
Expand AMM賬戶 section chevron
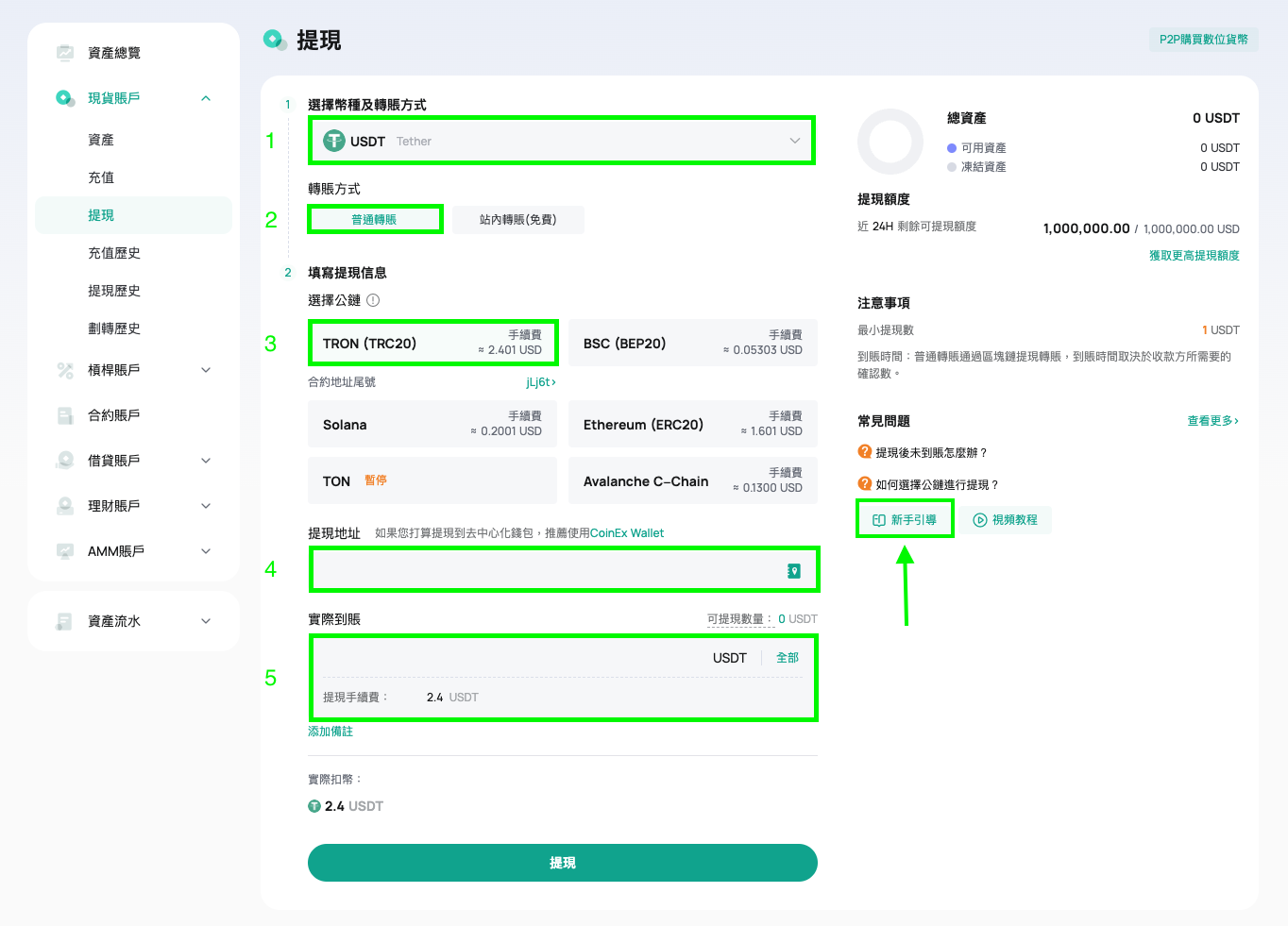click(x=206, y=551)
